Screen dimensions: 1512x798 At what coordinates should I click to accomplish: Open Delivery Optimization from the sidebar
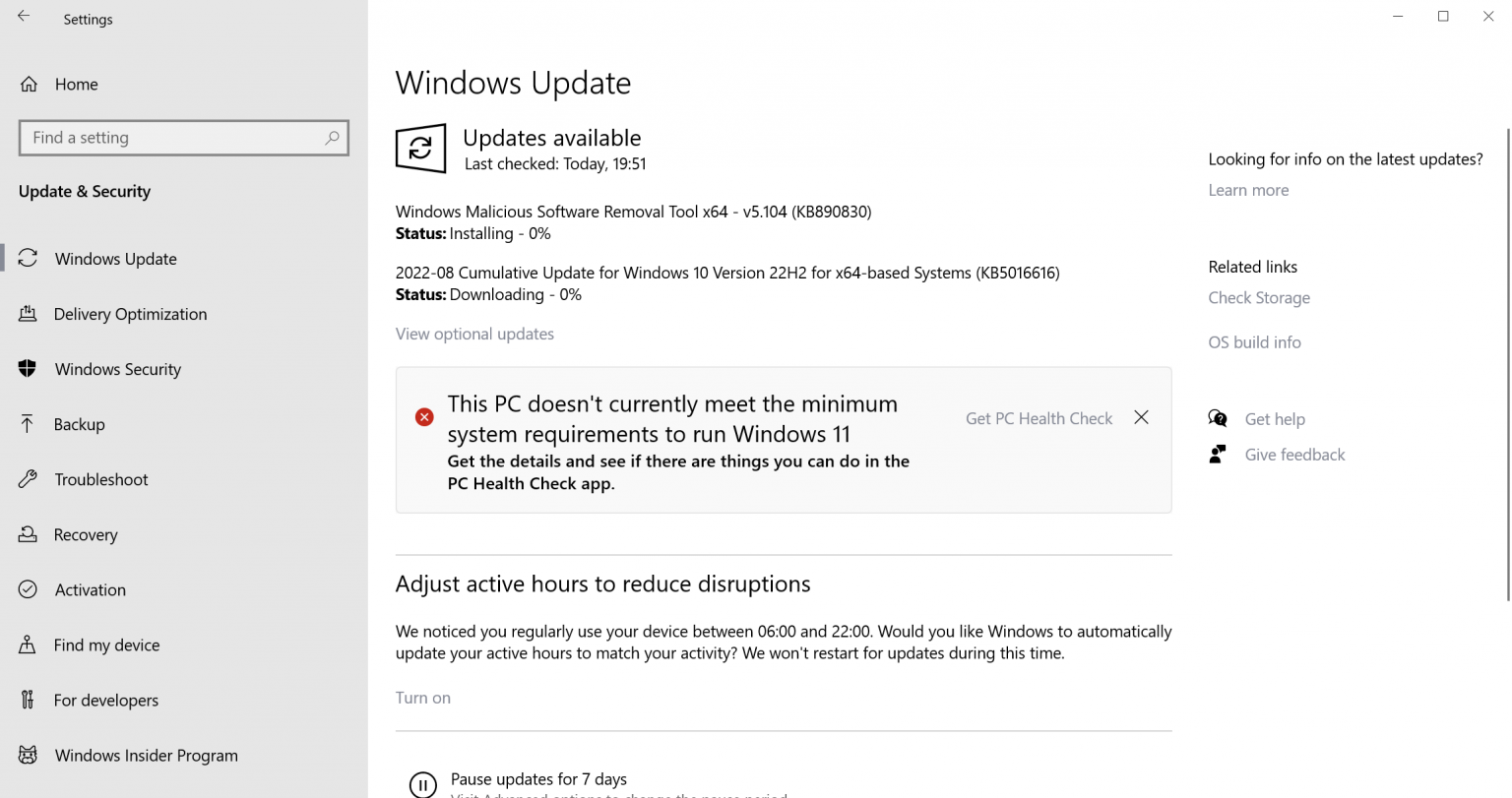[30, 313]
